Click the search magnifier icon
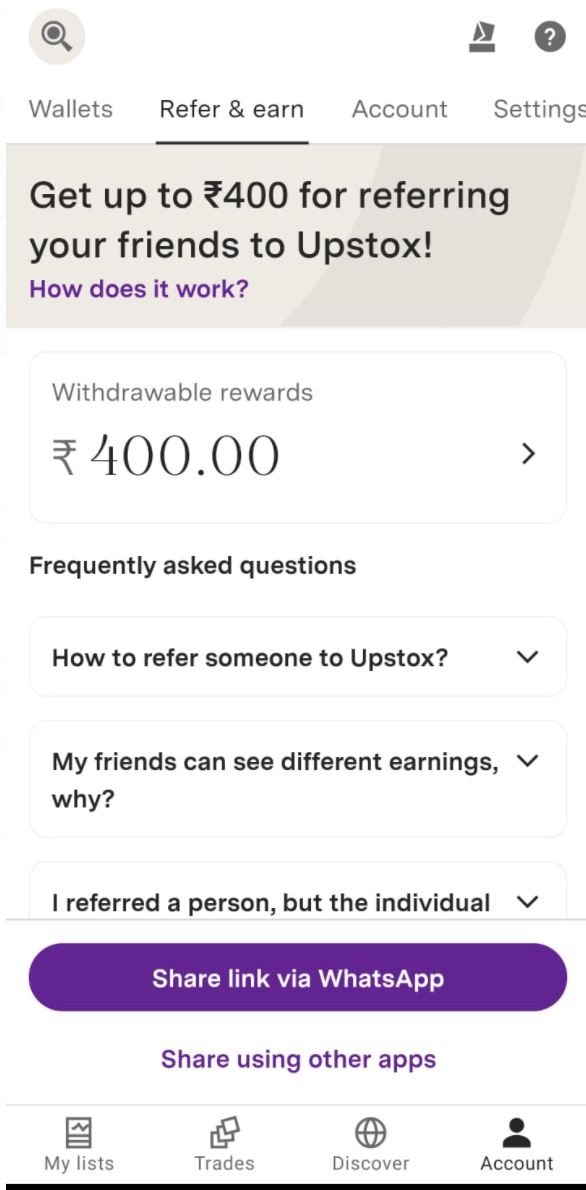Screen dimensions: 586x1190 point(56,35)
